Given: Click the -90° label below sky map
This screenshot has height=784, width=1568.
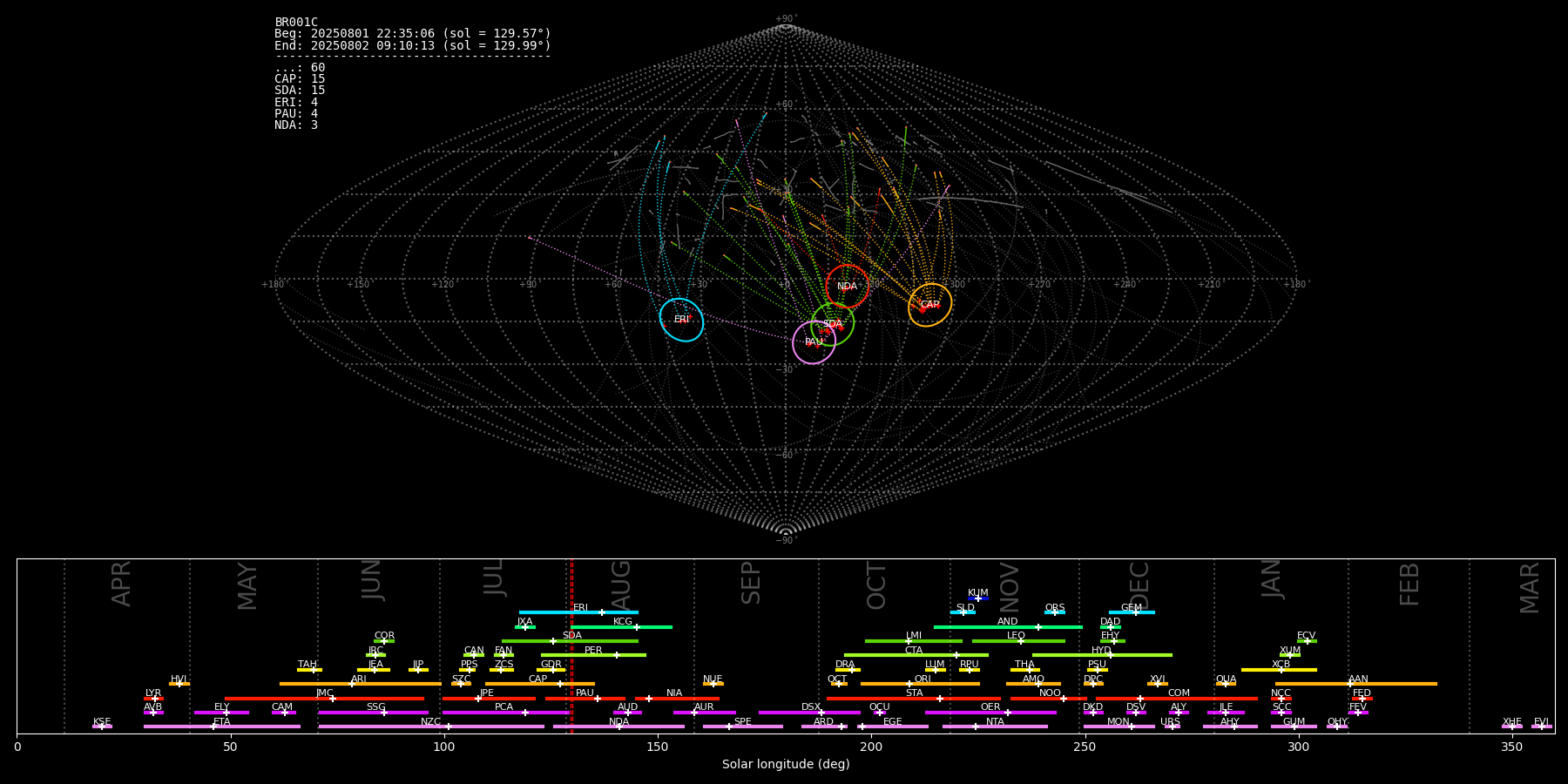Looking at the screenshot, I should 786,540.
